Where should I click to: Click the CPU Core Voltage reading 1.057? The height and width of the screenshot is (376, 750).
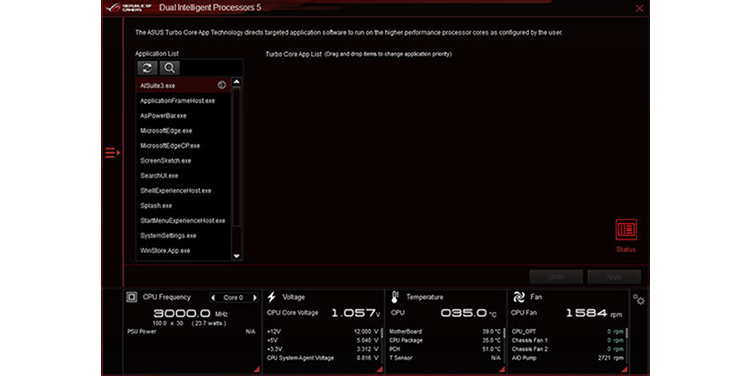pyautogui.click(x=356, y=313)
